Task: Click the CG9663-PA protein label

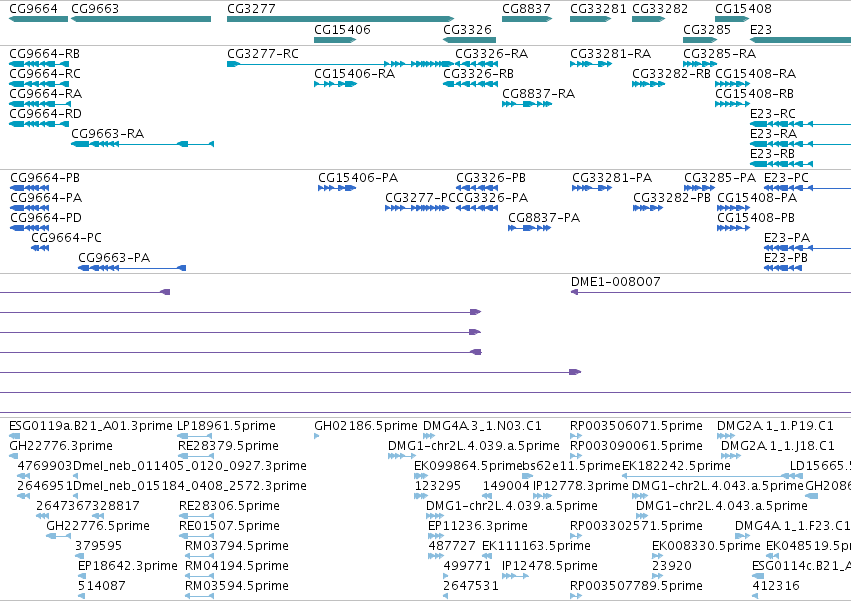Action: coord(114,258)
